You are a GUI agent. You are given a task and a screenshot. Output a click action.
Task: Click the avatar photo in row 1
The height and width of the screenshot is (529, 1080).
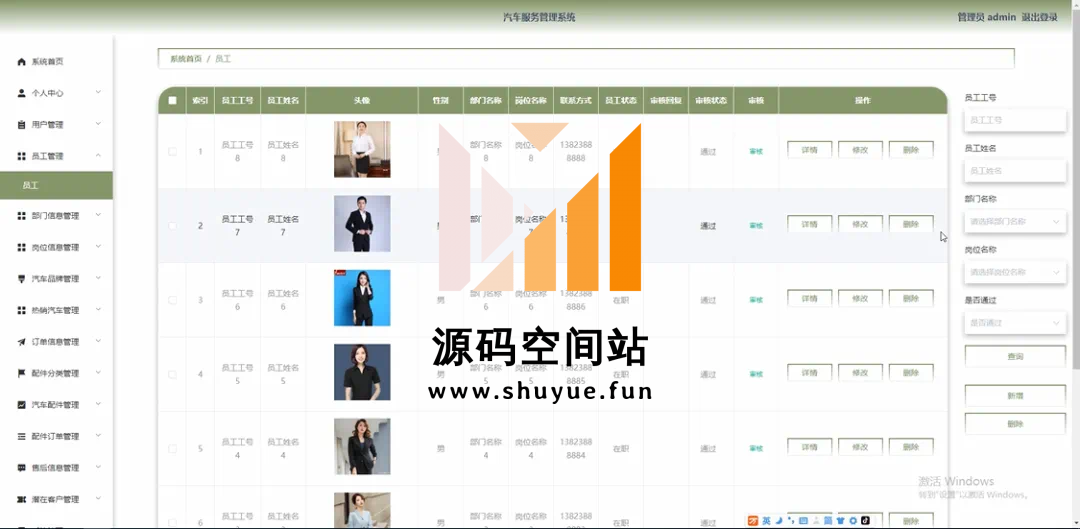[x=362, y=149]
